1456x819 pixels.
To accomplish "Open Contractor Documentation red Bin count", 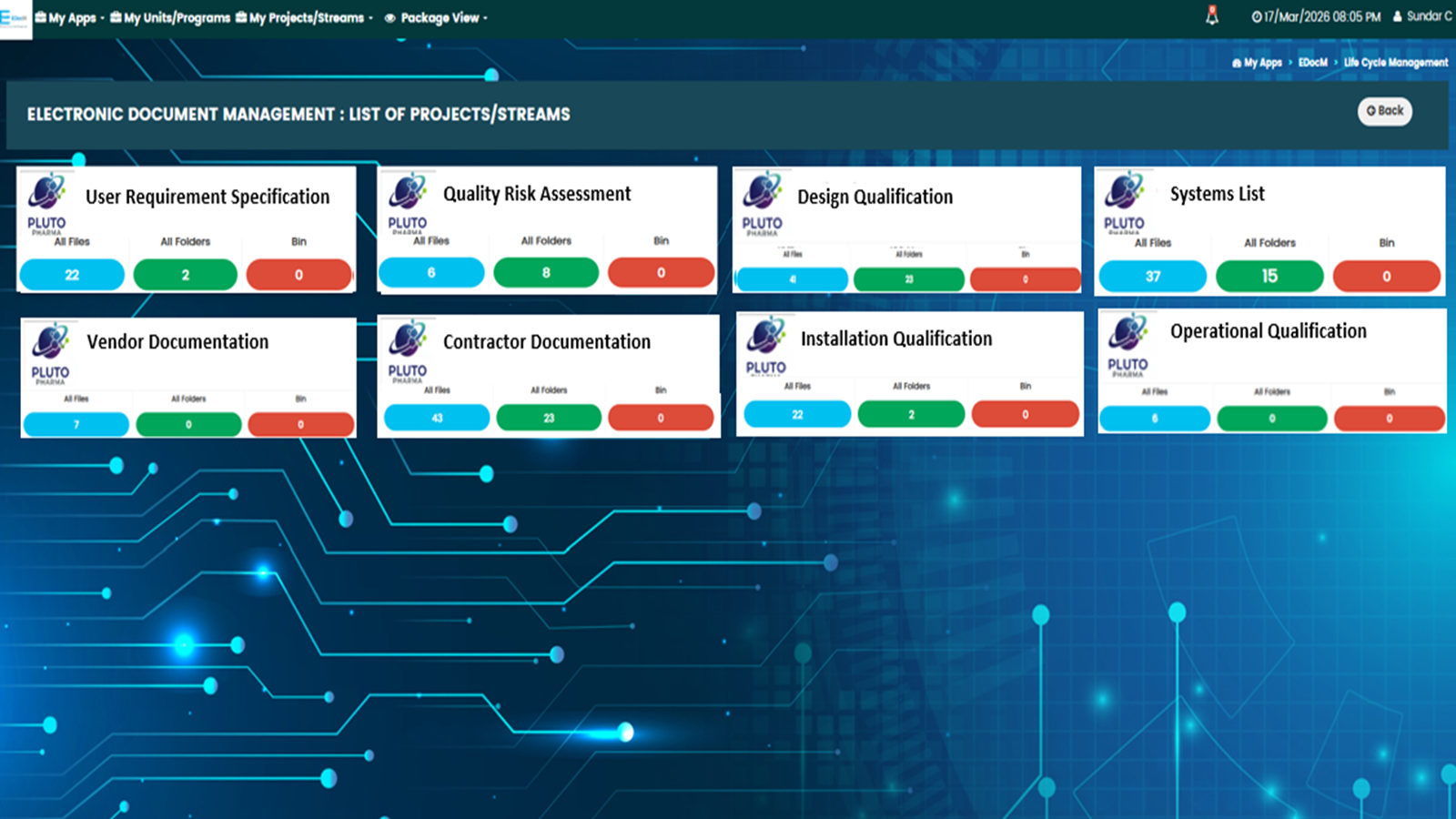I will click(661, 418).
